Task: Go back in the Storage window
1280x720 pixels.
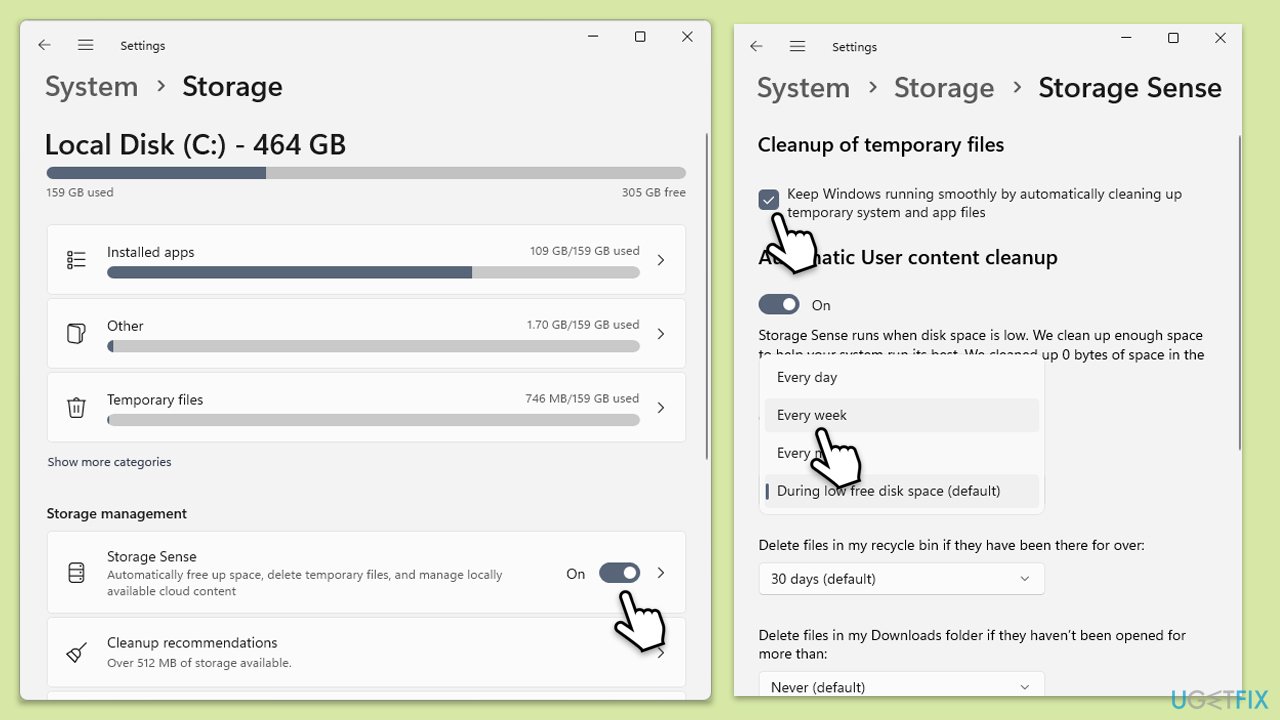Action: 44,45
